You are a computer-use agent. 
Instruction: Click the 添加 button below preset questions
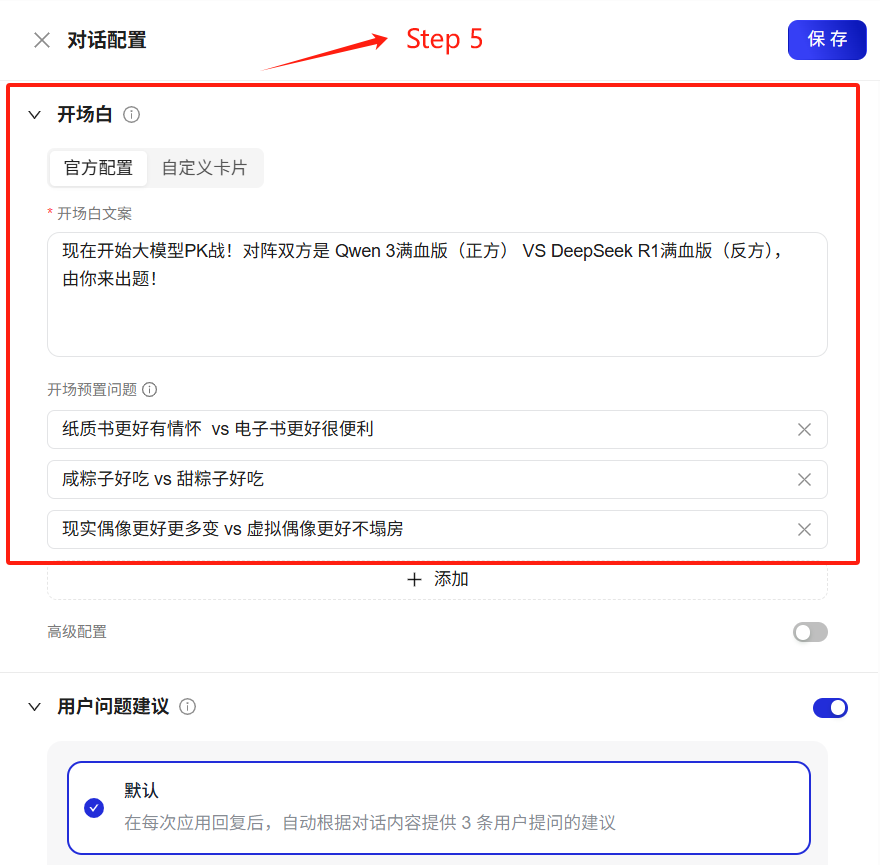(437, 579)
